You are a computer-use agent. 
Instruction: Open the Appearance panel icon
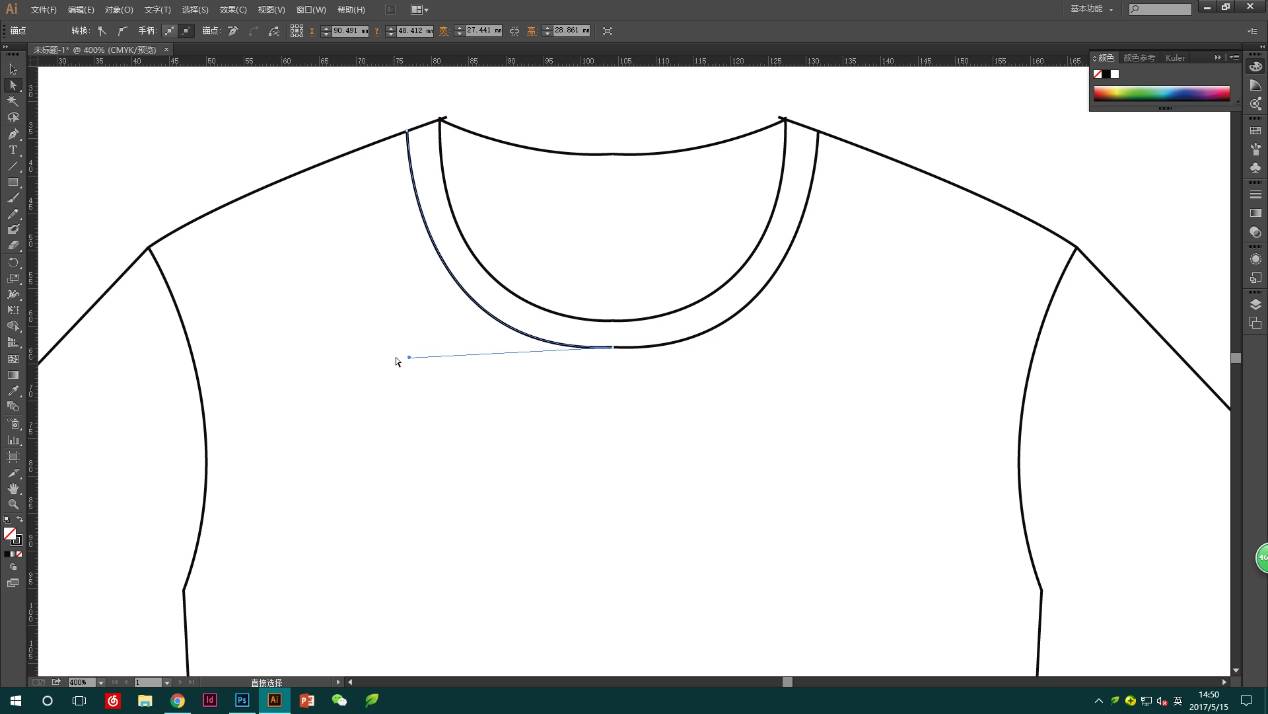click(x=1256, y=259)
